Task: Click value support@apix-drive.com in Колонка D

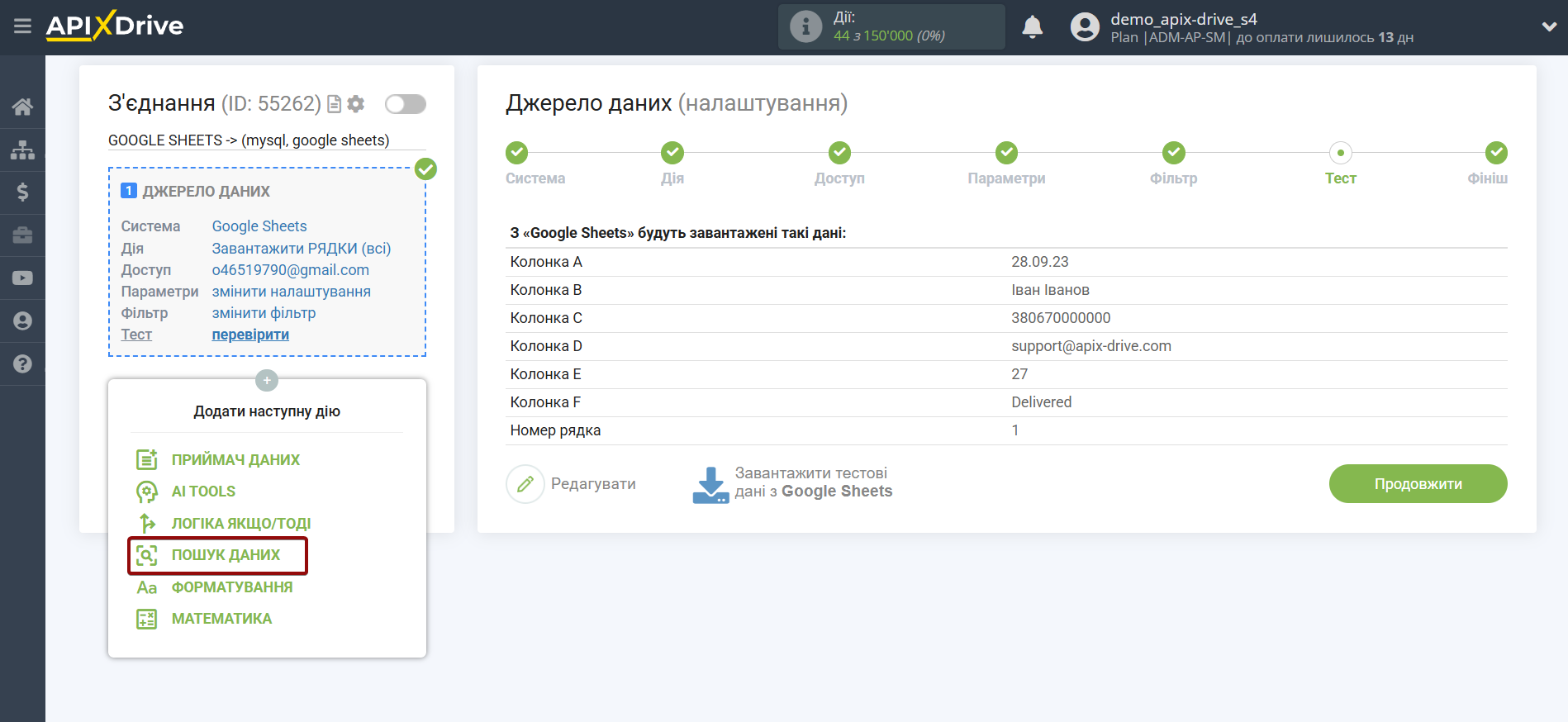Action: (1091, 346)
